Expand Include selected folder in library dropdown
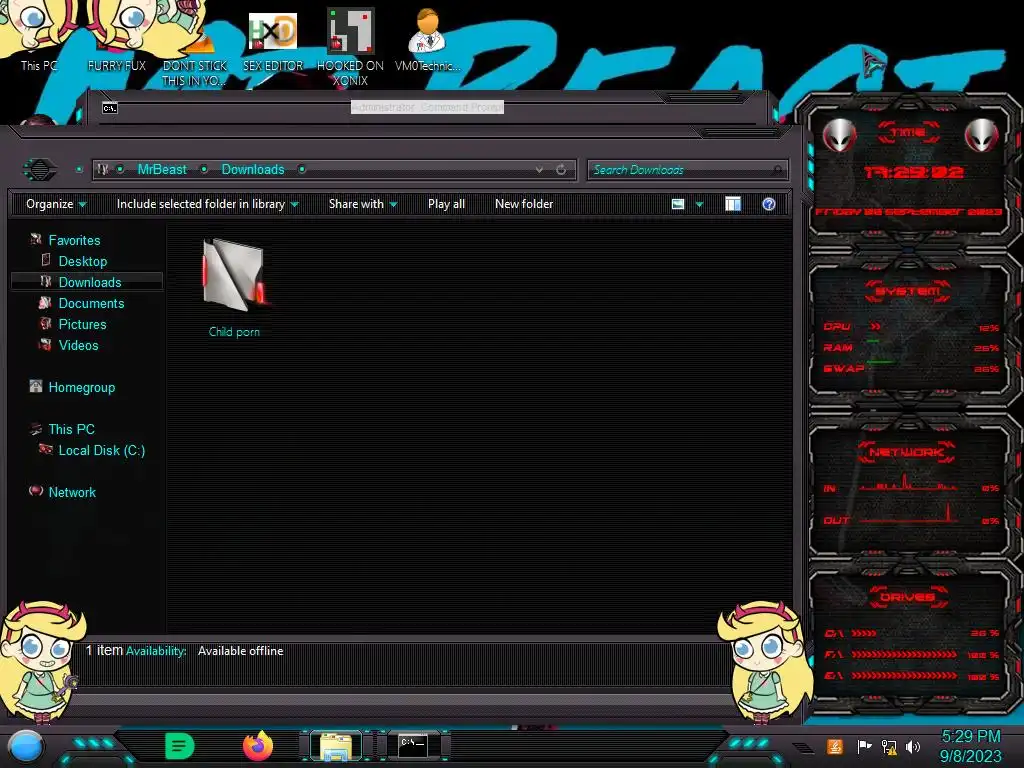 (208, 204)
